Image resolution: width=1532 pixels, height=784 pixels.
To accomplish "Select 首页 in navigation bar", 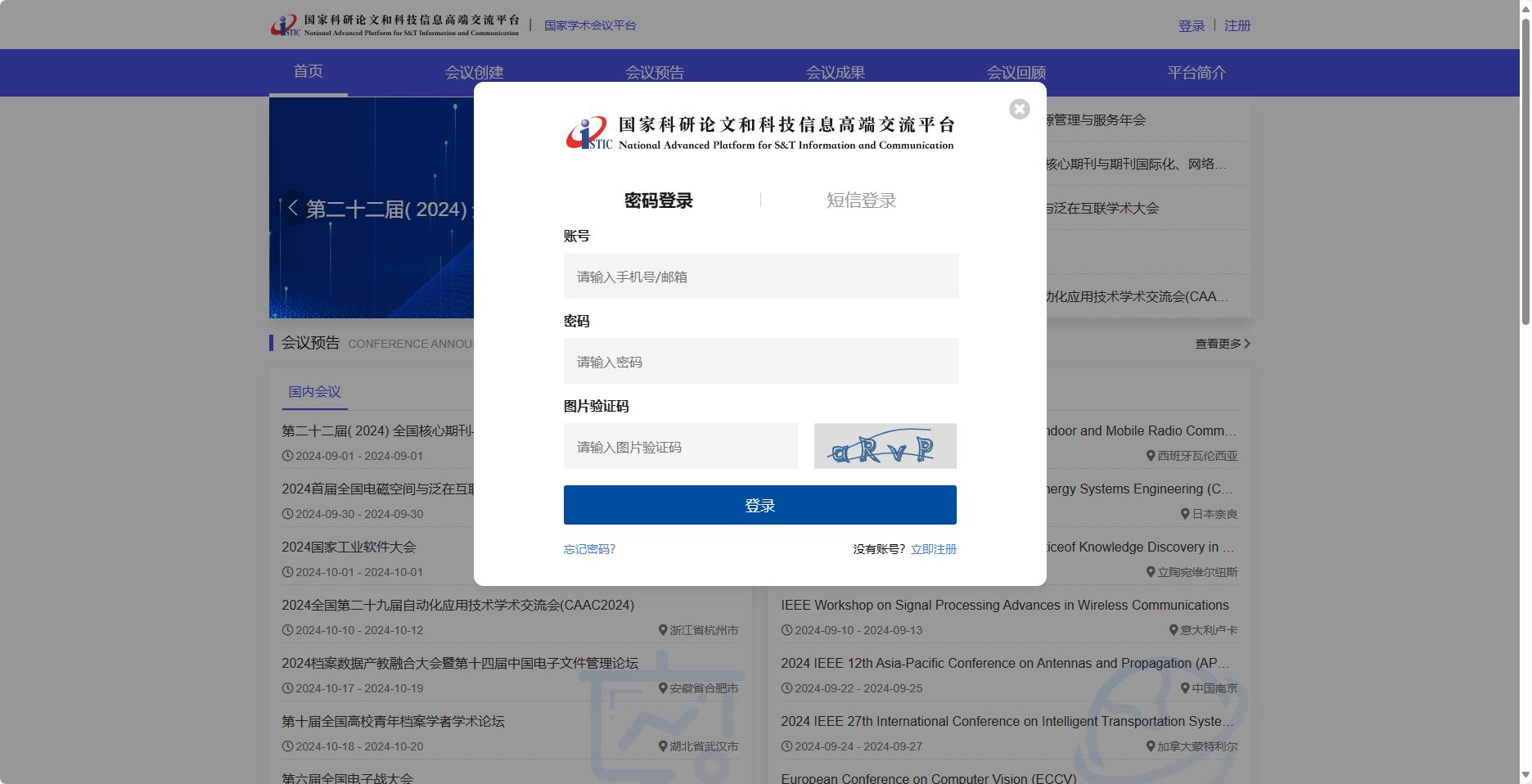I will 309,71.
